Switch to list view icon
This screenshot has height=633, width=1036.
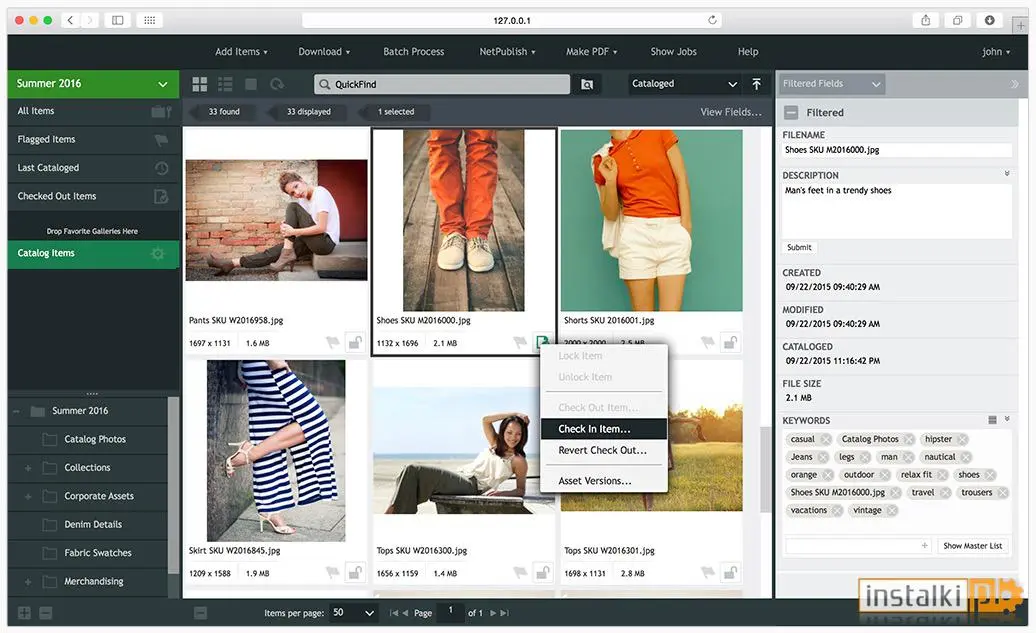click(225, 84)
